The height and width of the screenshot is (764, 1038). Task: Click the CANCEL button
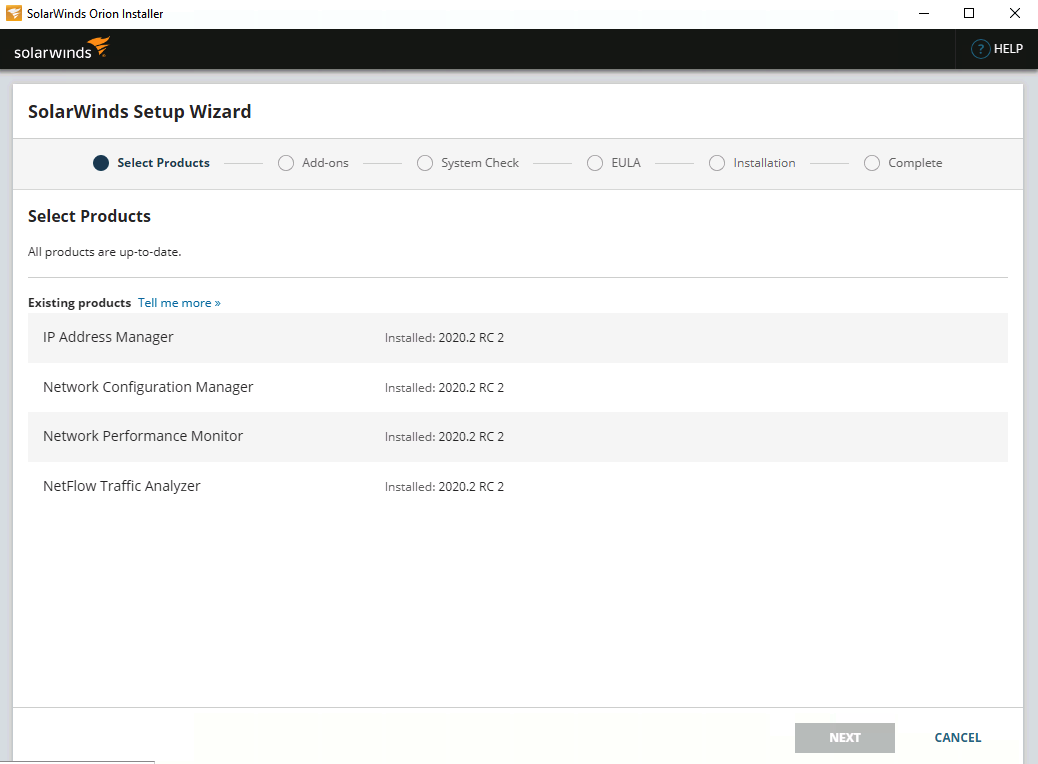[x=957, y=738]
